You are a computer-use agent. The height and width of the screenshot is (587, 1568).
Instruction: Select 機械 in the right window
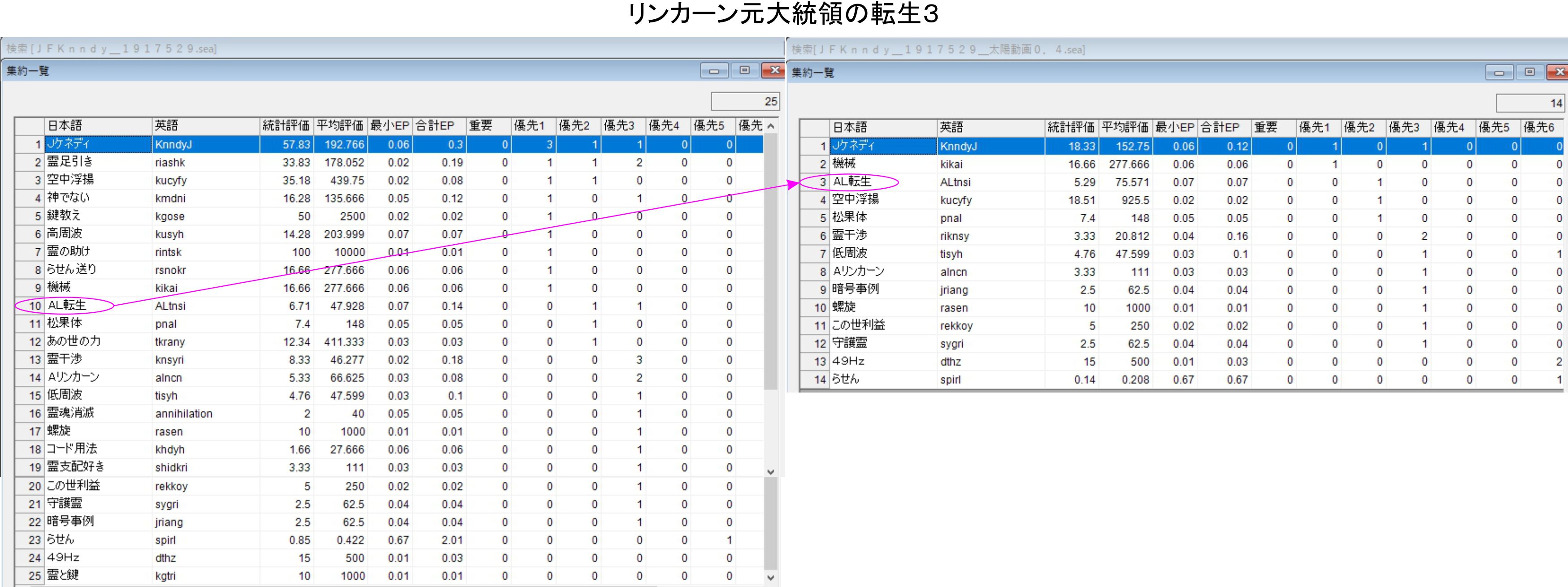[x=1182, y=164]
